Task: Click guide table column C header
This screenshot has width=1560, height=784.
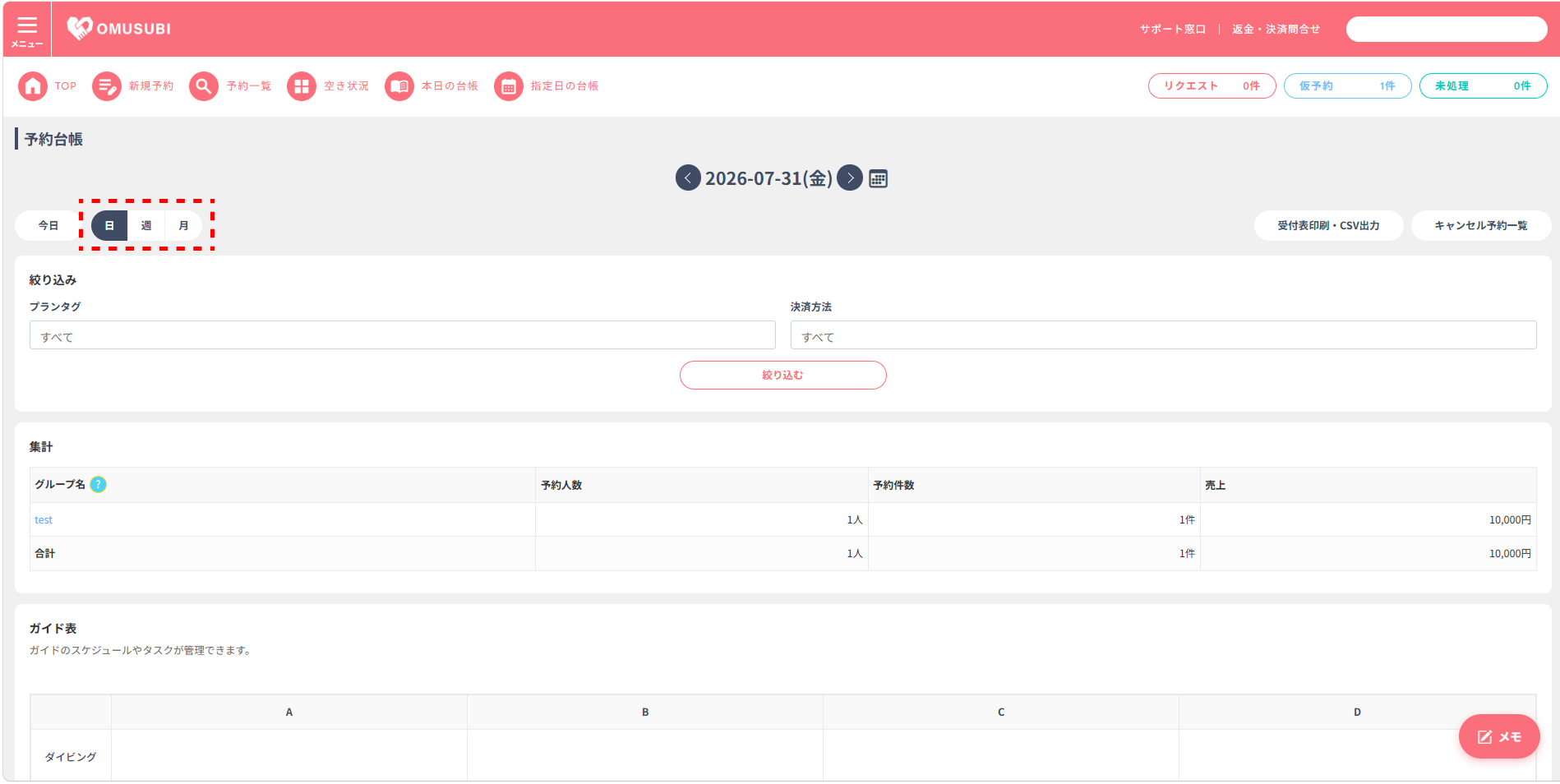Action: [1001, 712]
